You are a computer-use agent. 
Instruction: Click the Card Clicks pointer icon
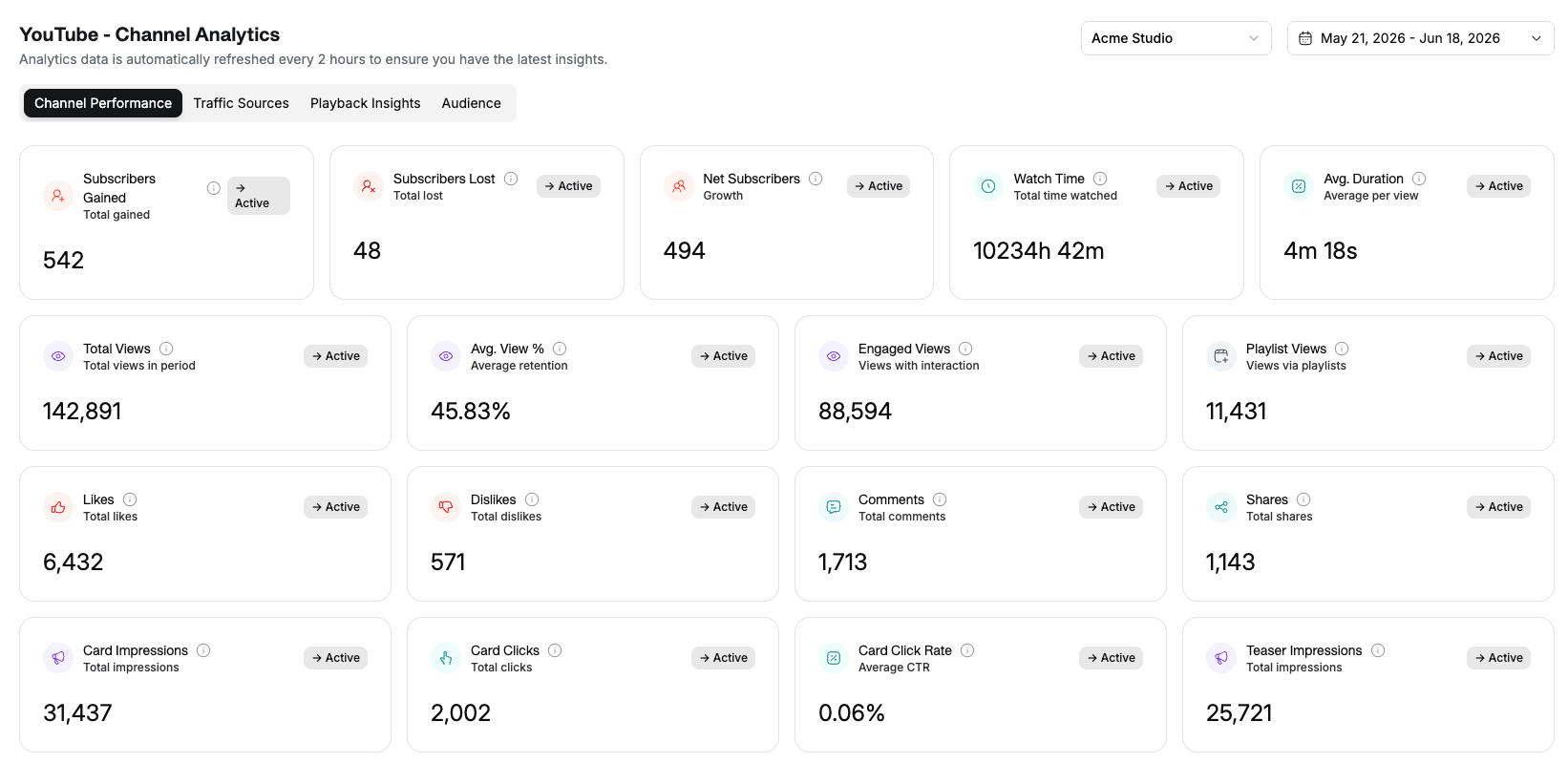click(446, 658)
